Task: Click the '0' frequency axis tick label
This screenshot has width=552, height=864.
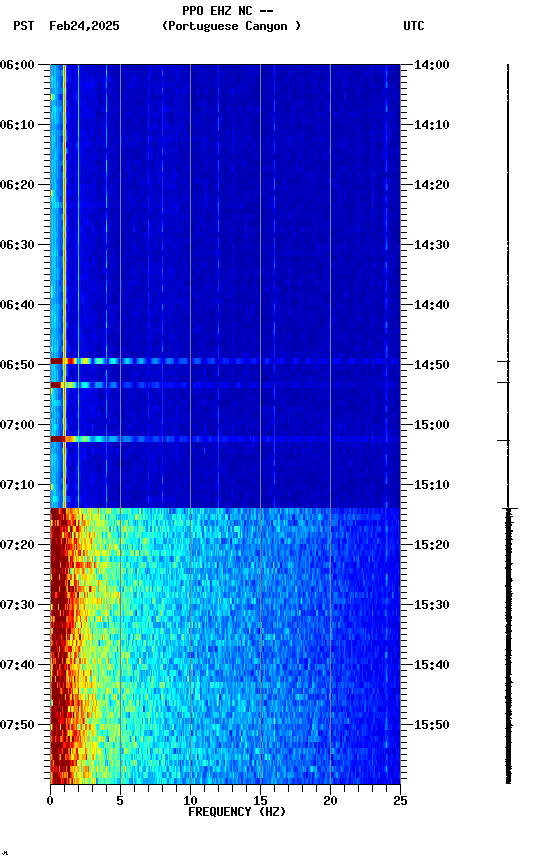Action: pos(50,801)
